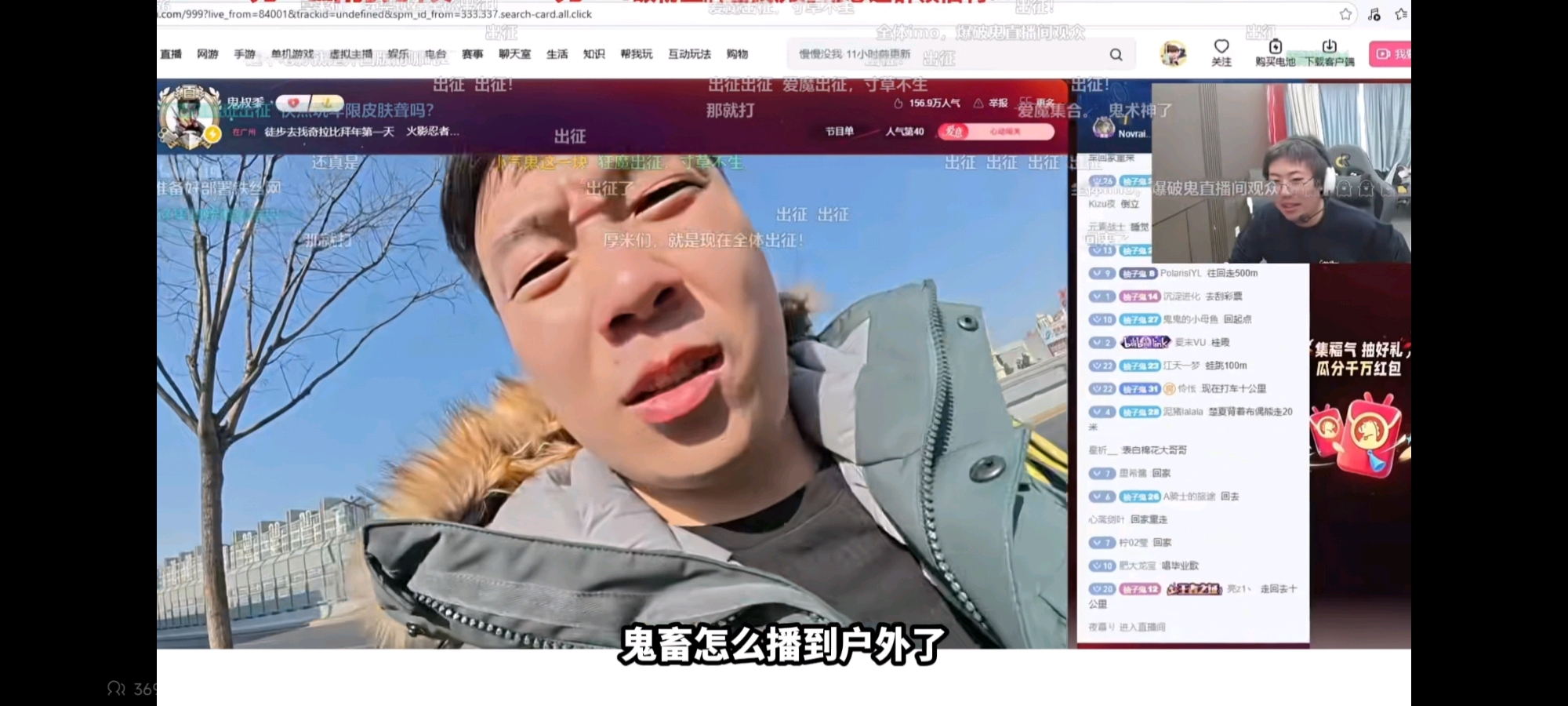
Task: Click the 购买电池 battery icon
Action: (1275, 47)
